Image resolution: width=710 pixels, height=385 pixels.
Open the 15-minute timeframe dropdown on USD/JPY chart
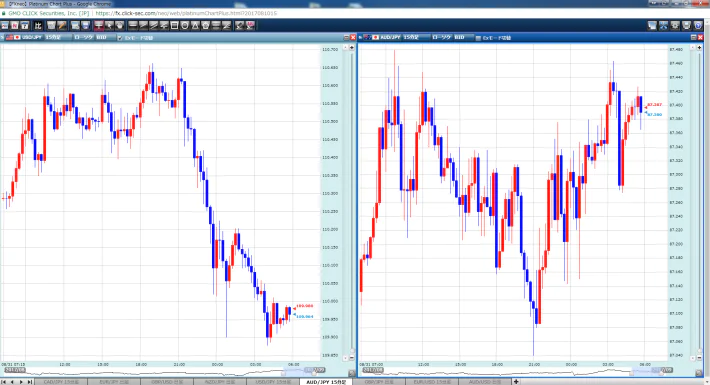[58, 38]
